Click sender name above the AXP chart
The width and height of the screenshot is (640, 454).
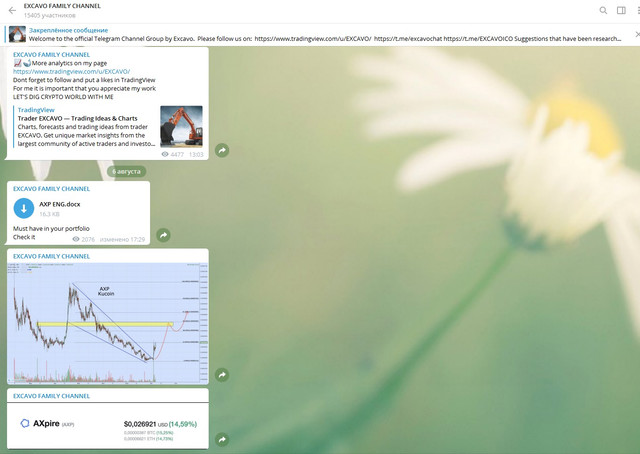(x=51, y=256)
